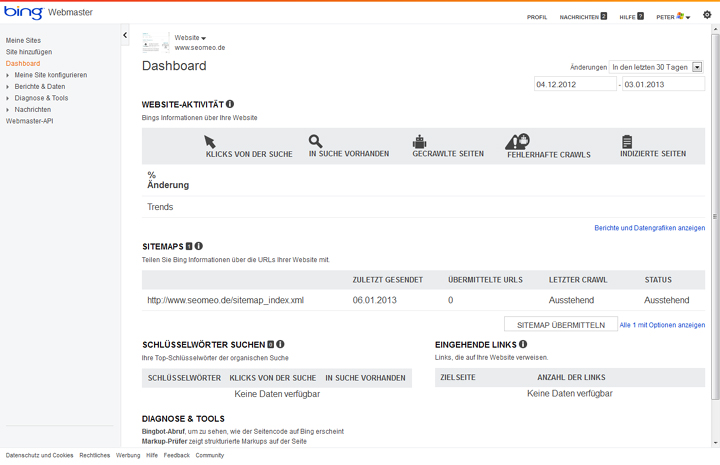The width and height of the screenshot is (720, 465).
Task: Click the In Suche vorhanden magnifier icon
Action: (x=315, y=141)
